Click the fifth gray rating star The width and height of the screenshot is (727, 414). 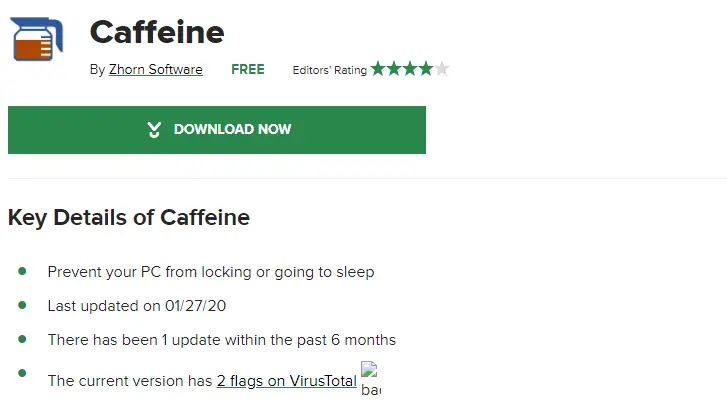click(x=442, y=69)
